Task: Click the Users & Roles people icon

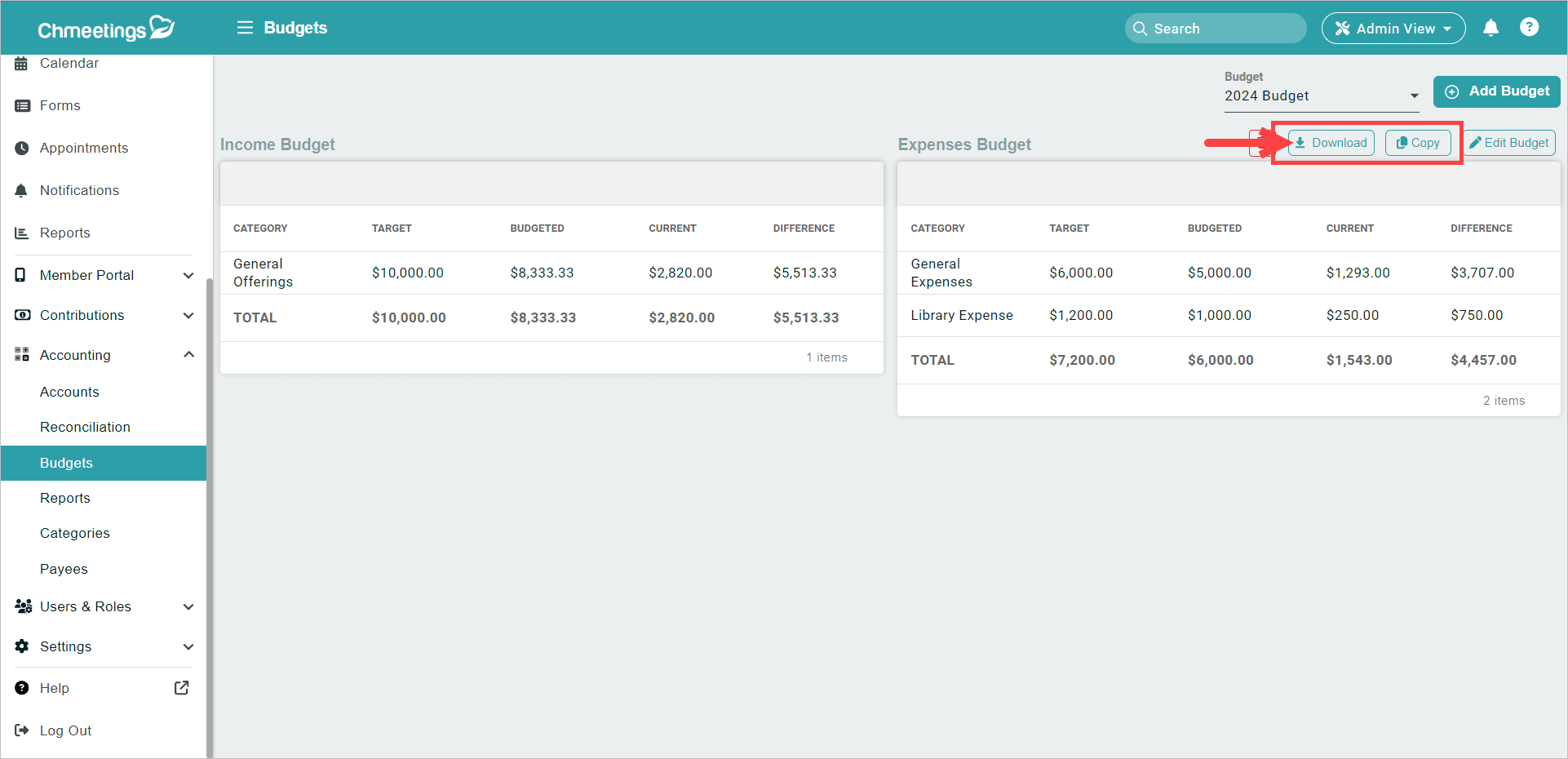Action: click(23, 606)
